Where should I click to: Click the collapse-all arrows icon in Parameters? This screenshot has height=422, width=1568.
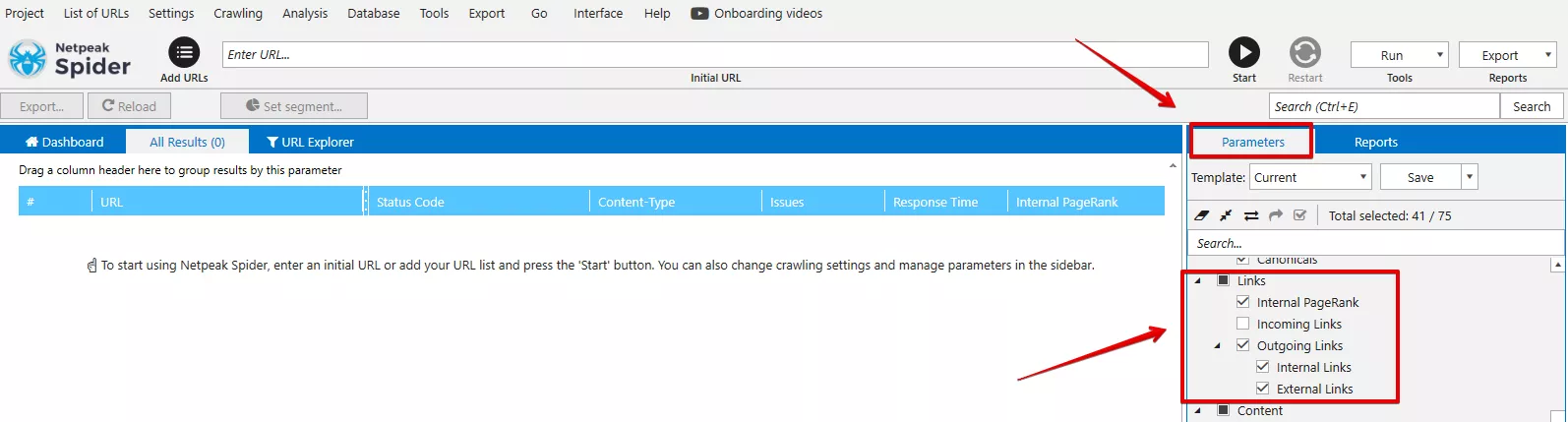click(x=1226, y=215)
